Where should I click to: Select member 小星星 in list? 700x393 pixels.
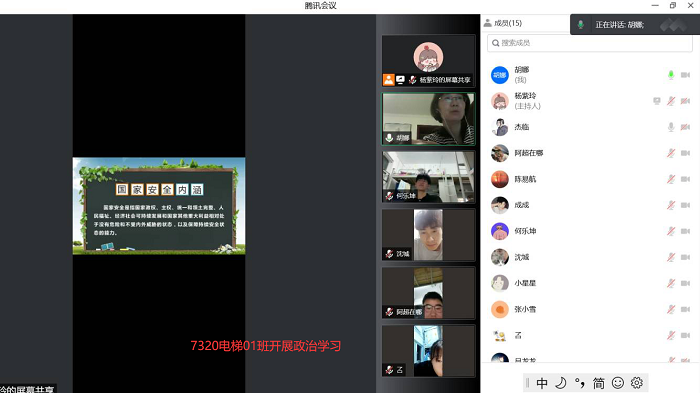click(590, 283)
